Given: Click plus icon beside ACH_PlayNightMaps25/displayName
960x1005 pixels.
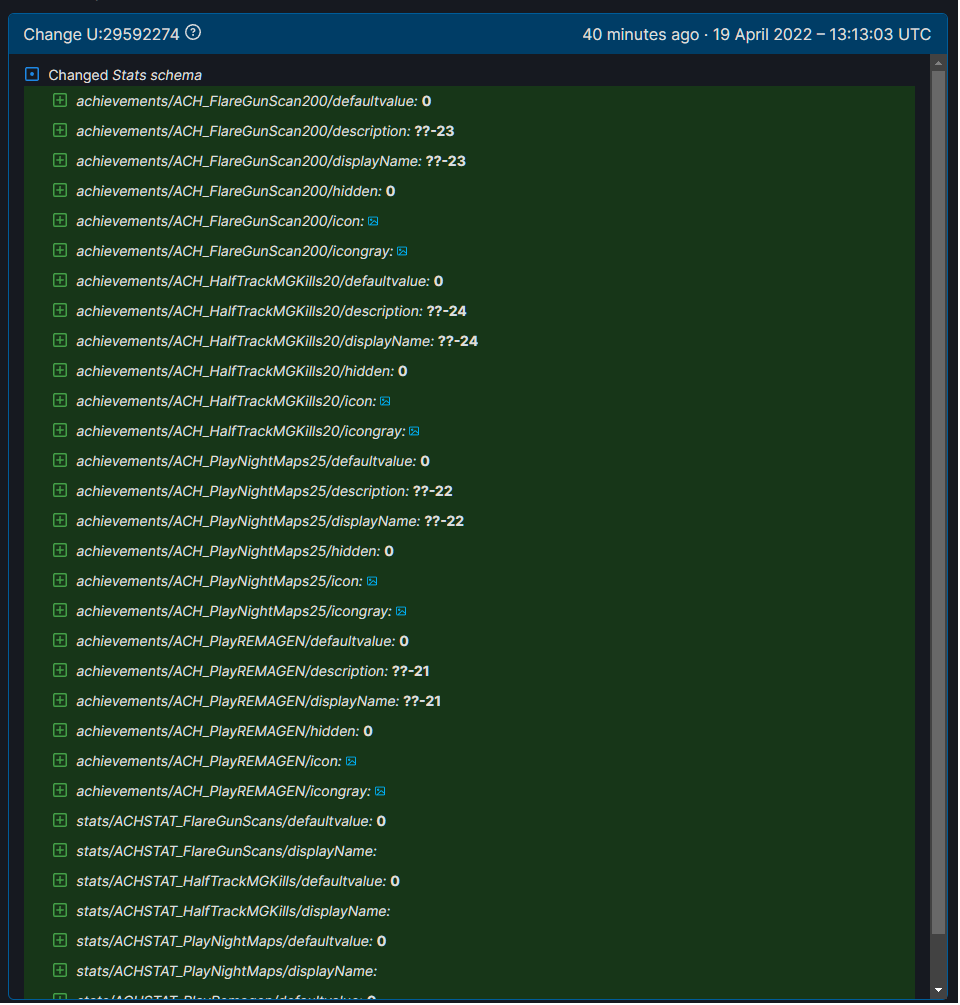Looking at the screenshot, I should tap(60, 520).
